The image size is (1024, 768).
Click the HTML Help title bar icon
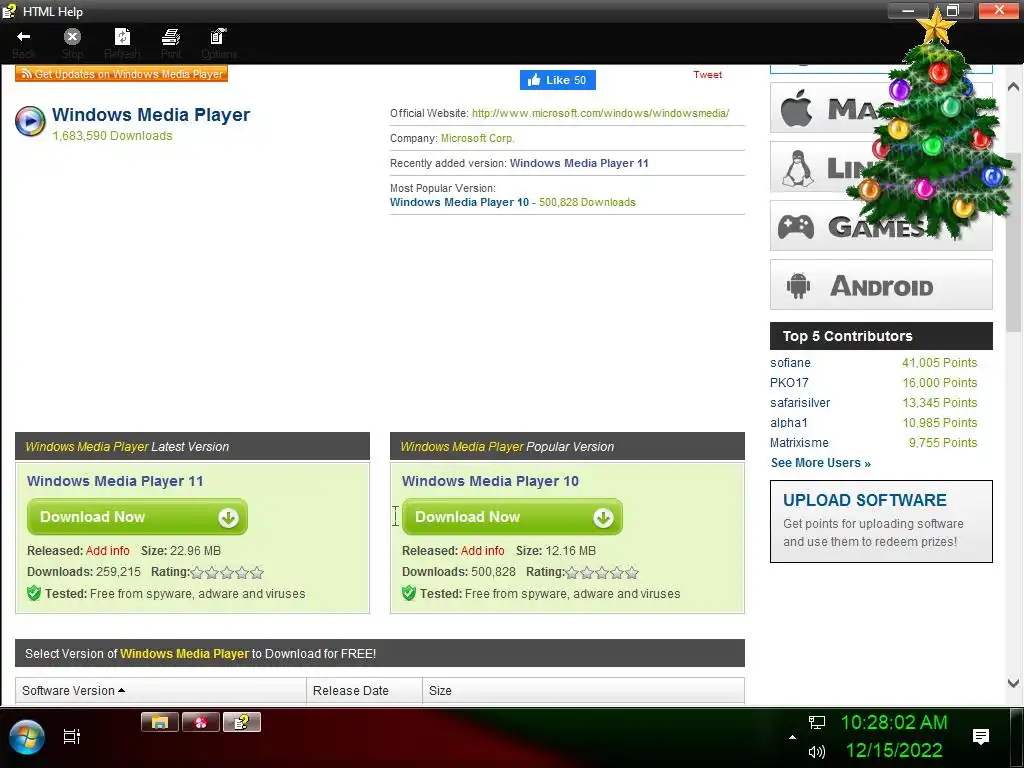click(8, 11)
